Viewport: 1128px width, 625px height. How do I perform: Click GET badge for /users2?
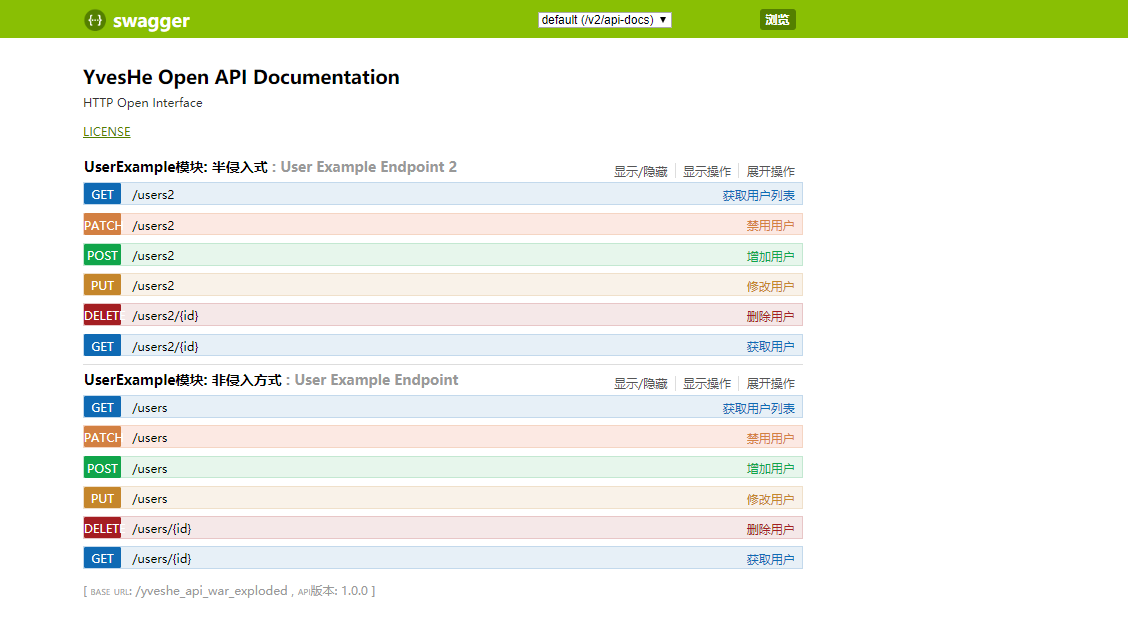point(102,195)
